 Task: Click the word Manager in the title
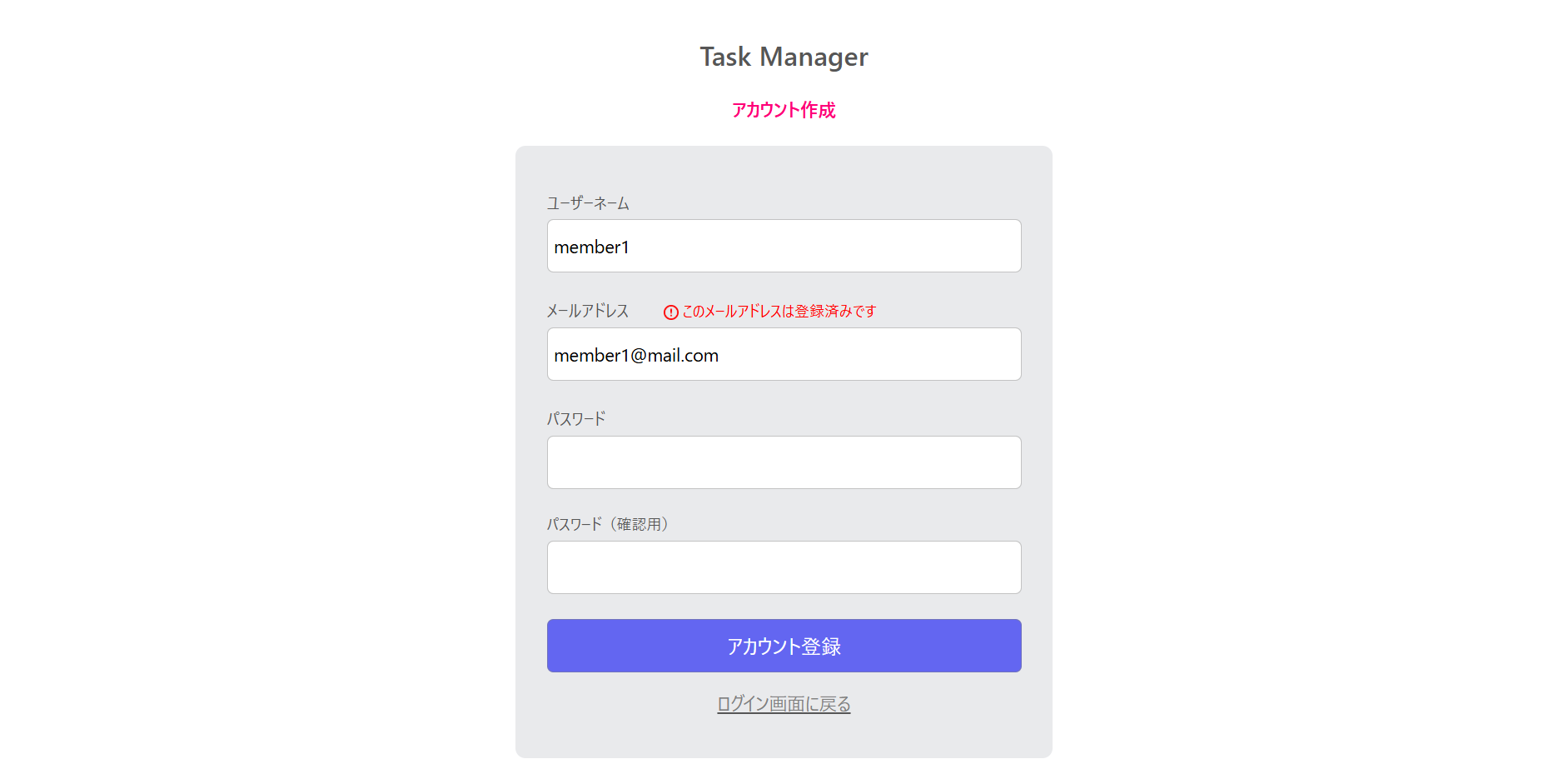814,57
